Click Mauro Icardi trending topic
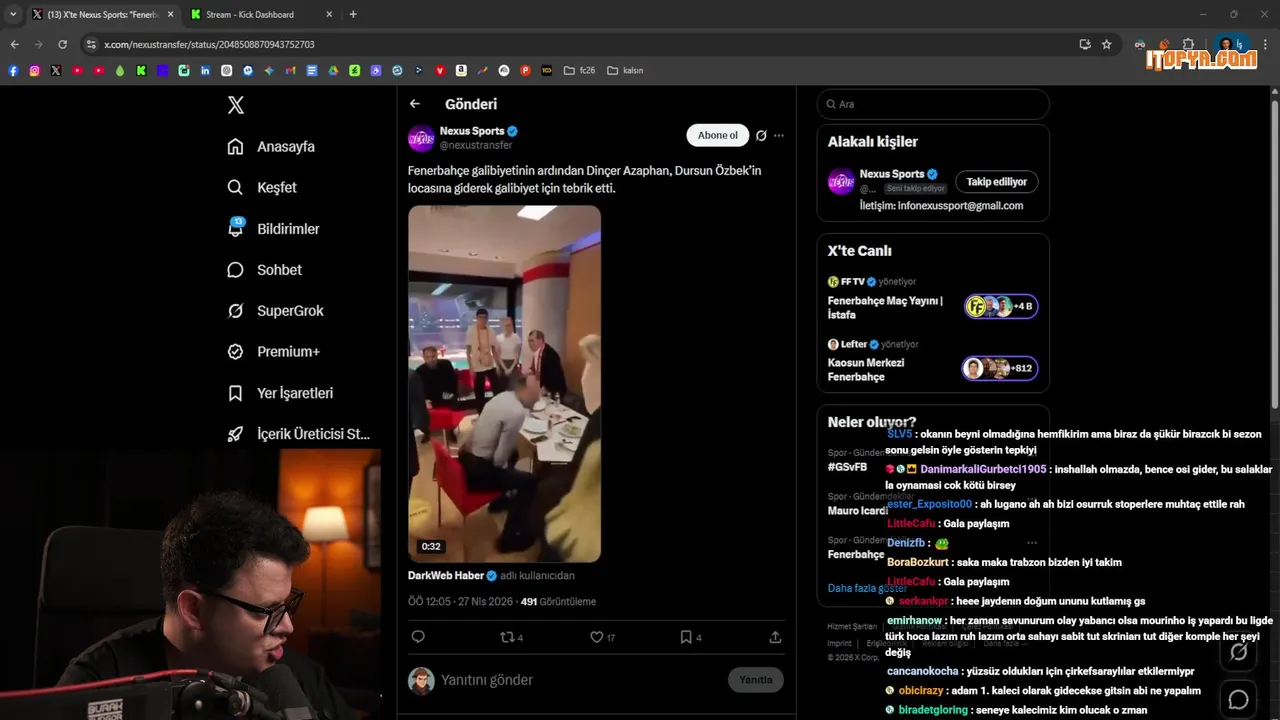1280x720 pixels. coord(858,511)
